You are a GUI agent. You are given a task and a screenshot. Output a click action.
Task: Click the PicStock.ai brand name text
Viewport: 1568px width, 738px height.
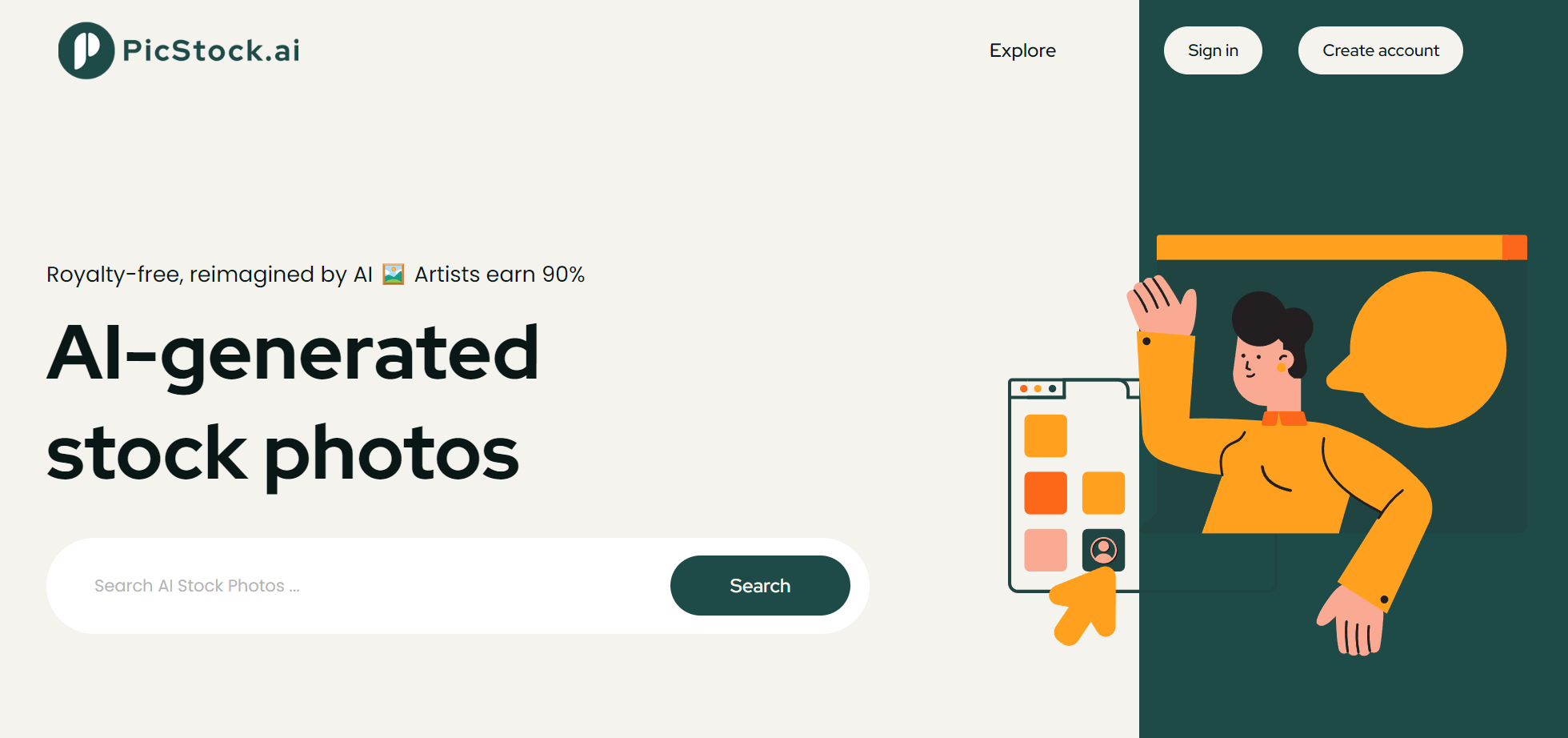(211, 50)
